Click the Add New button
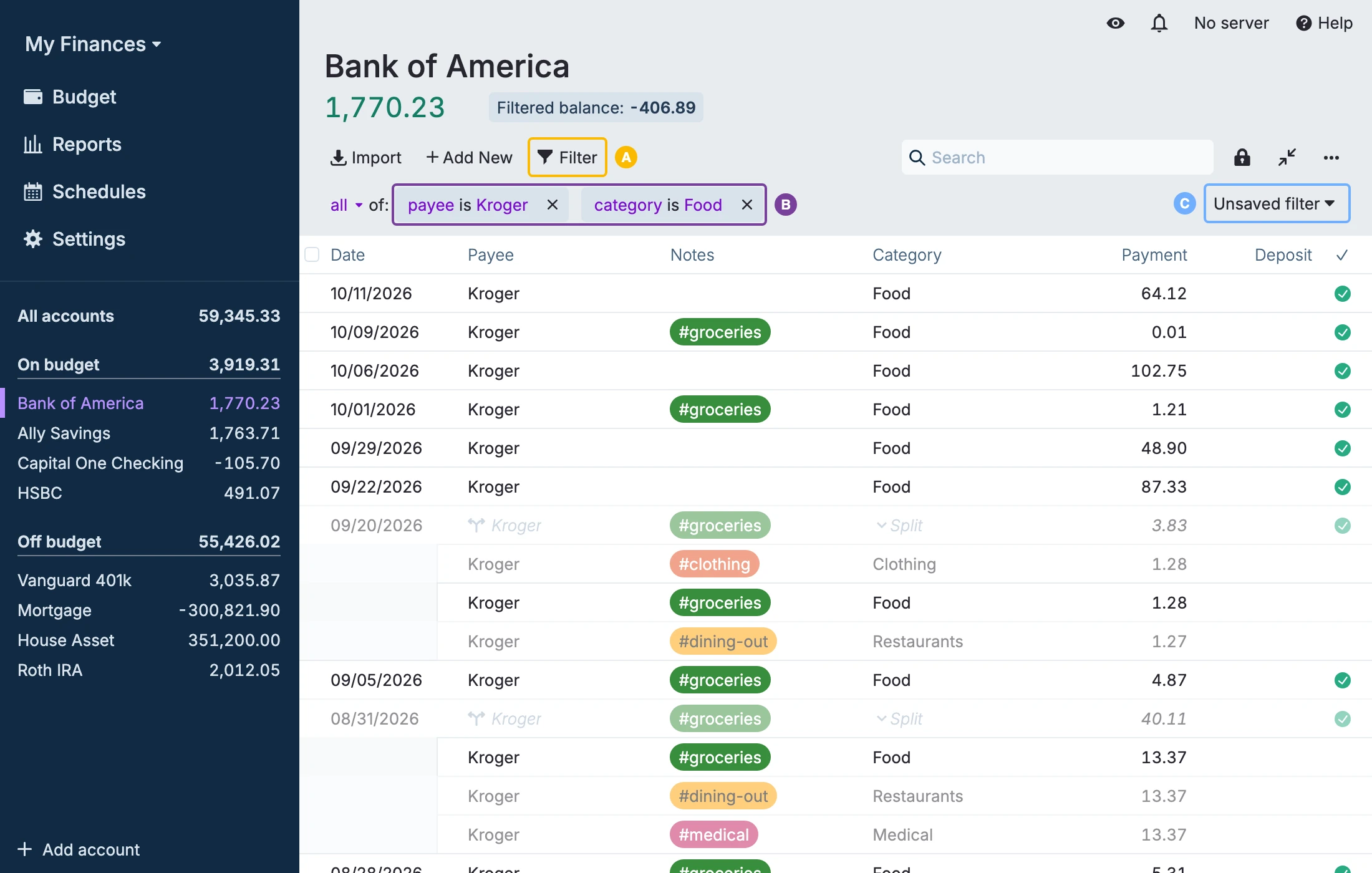This screenshot has width=1372, height=873. tap(469, 157)
